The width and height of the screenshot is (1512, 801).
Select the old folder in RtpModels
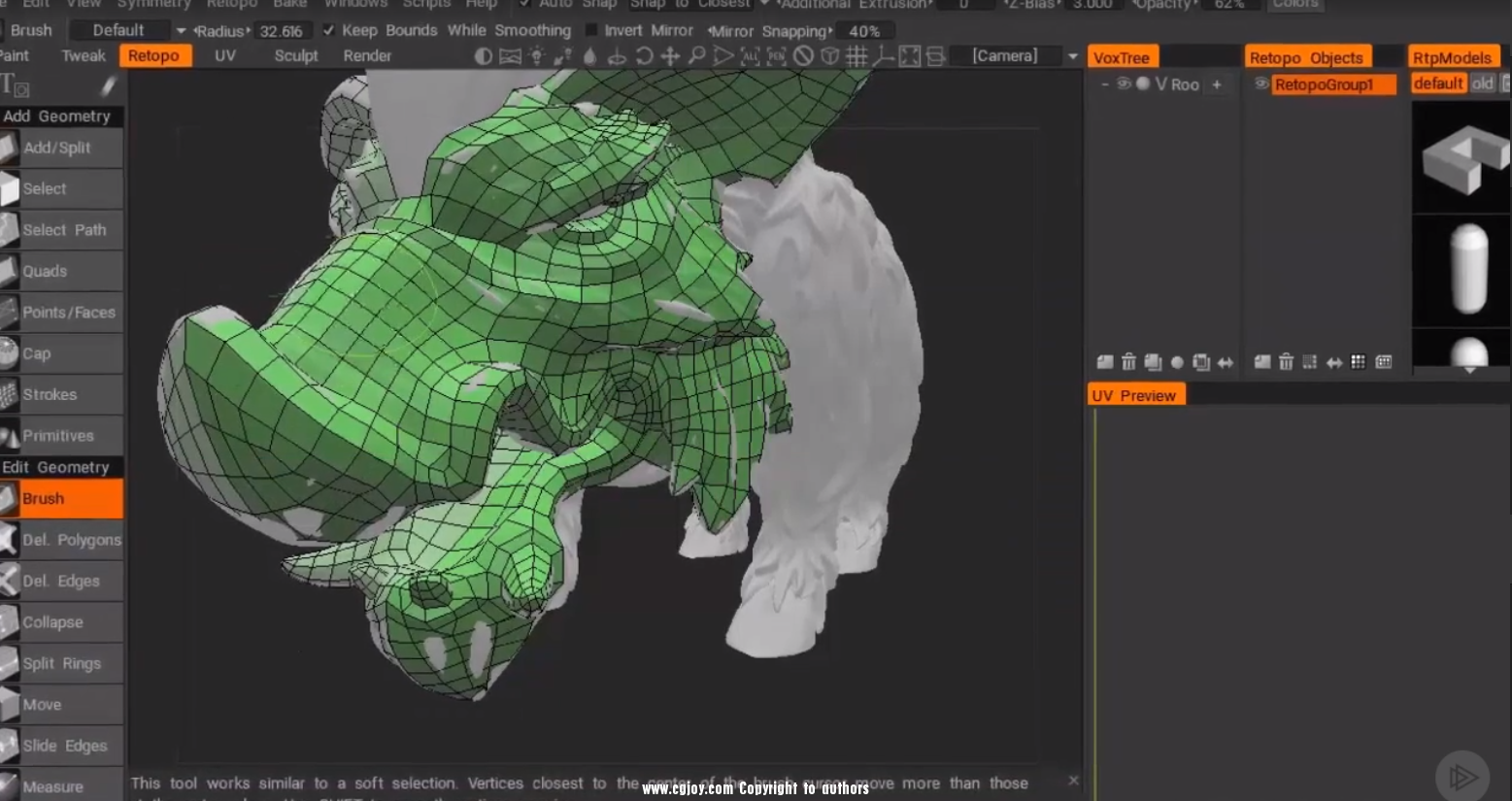1483,83
